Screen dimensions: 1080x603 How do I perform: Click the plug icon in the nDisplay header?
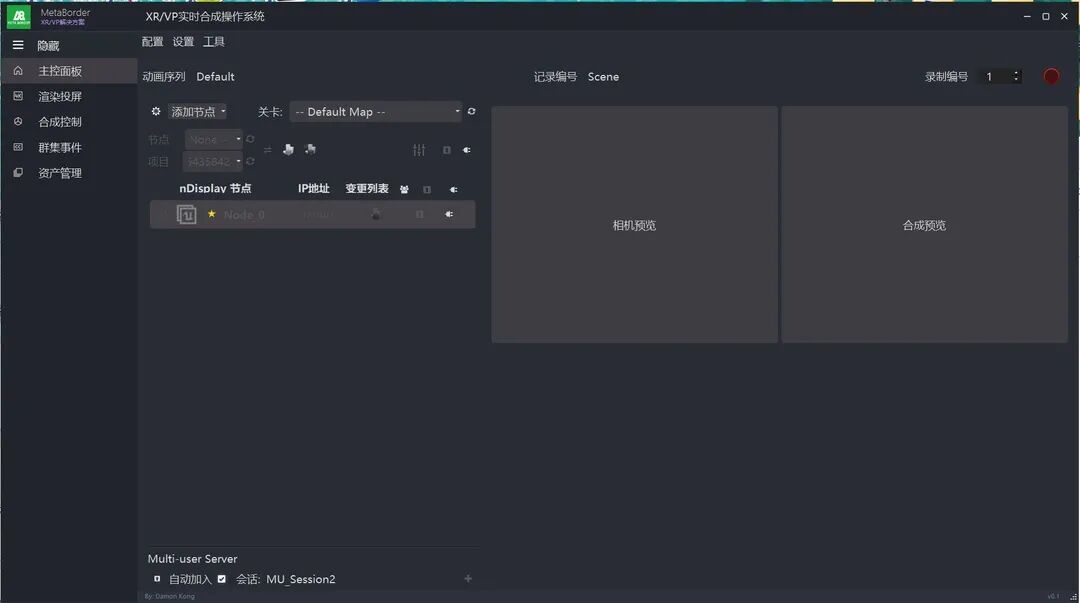tap(453, 190)
